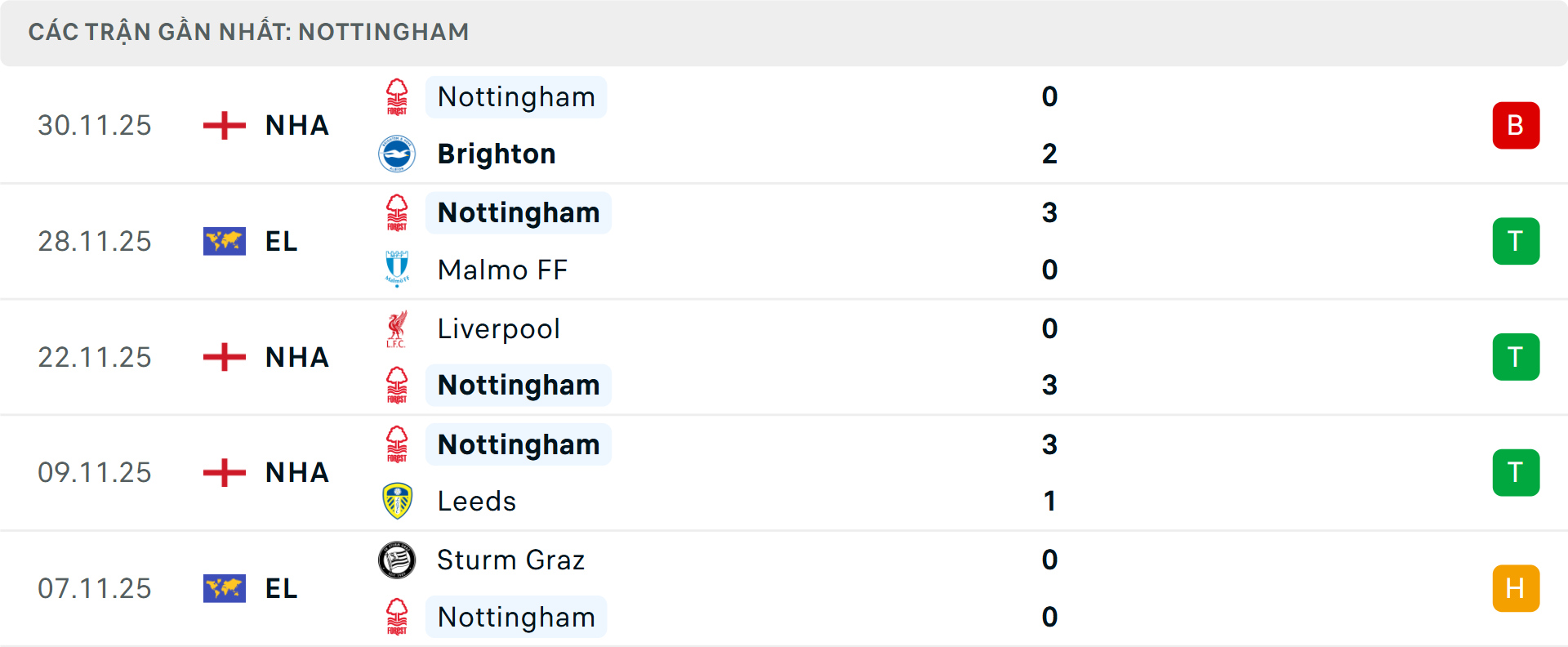Click the Sturm Graz club crest
Viewport: 1568px width, 647px height.
(x=397, y=560)
